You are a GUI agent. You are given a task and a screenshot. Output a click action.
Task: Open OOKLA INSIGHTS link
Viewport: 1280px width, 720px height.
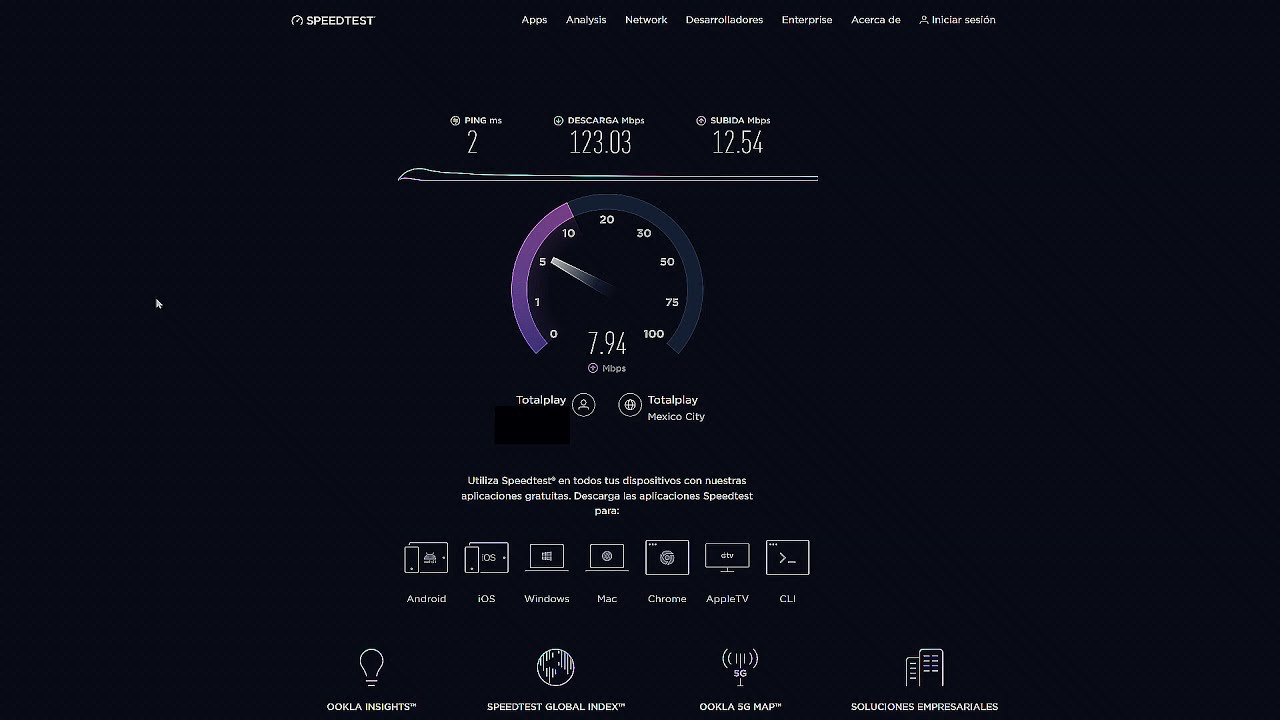pos(371,707)
